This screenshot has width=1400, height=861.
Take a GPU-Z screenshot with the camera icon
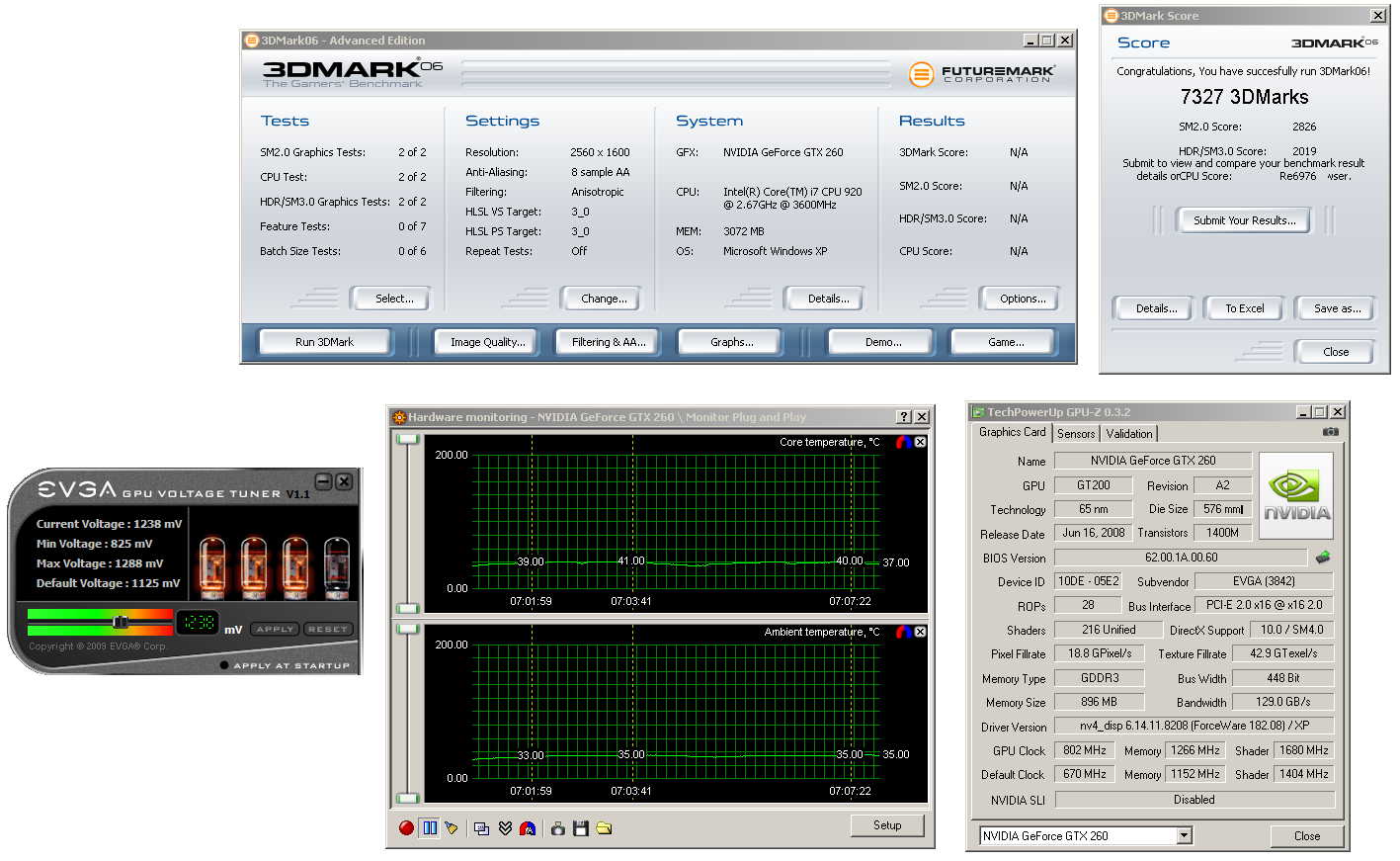click(1331, 432)
